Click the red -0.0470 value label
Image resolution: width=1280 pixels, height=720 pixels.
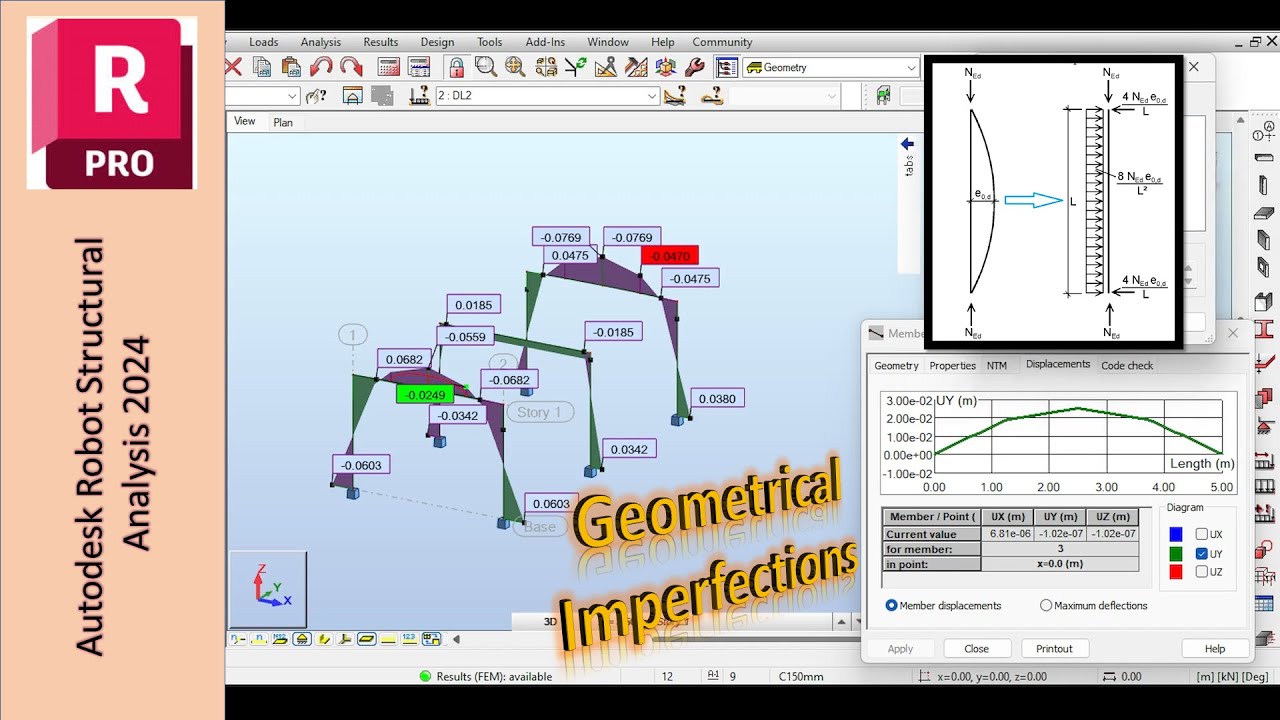pyautogui.click(x=670, y=256)
